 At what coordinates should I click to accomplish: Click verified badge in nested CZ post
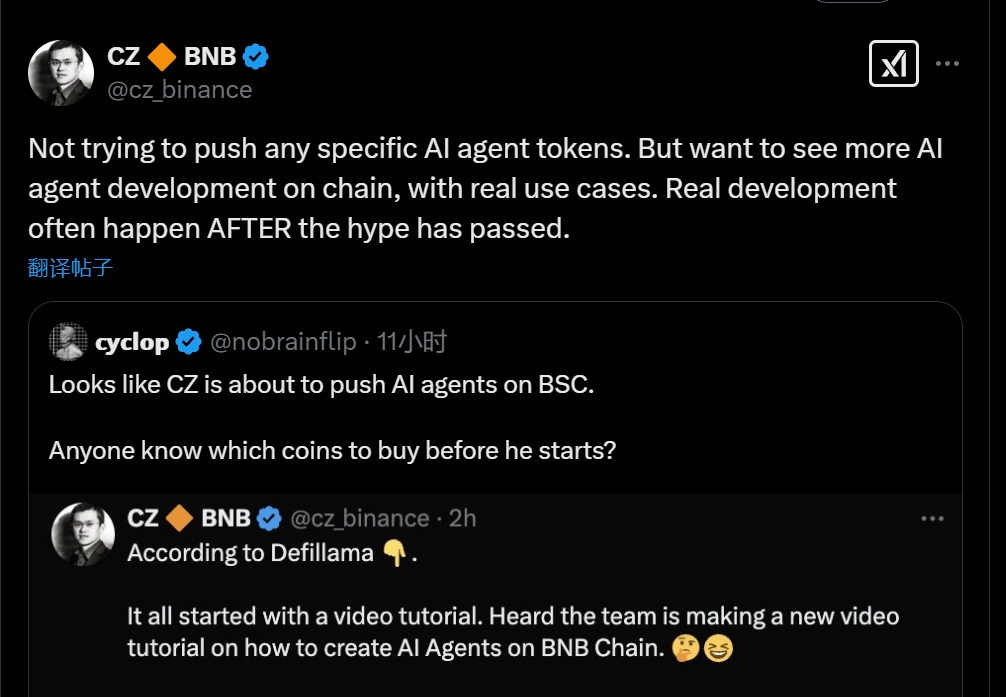(x=268, y=518)
